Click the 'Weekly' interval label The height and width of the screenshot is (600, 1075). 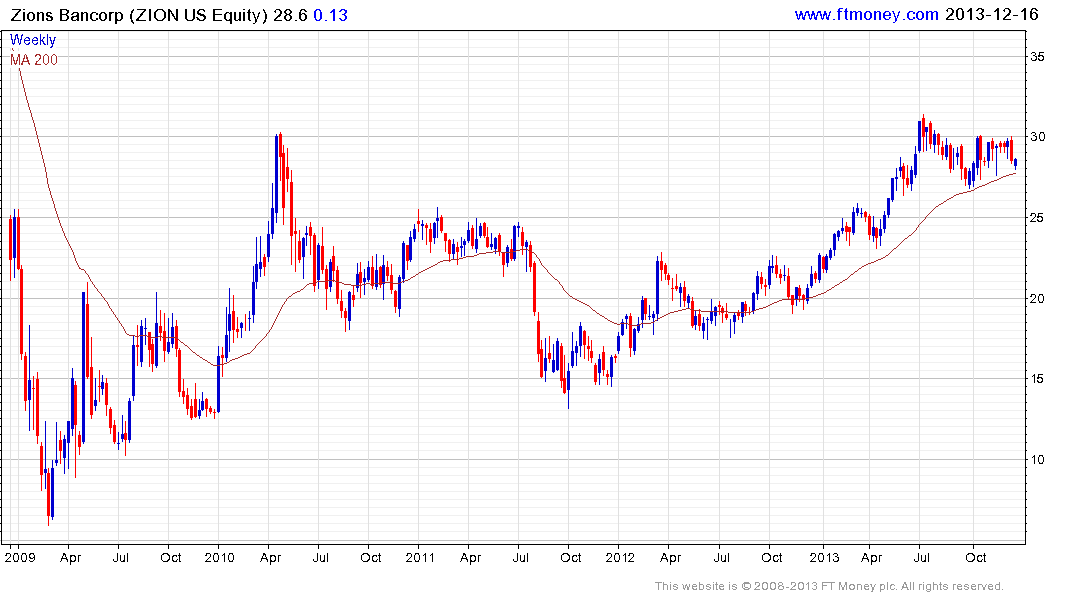[33, 40]
